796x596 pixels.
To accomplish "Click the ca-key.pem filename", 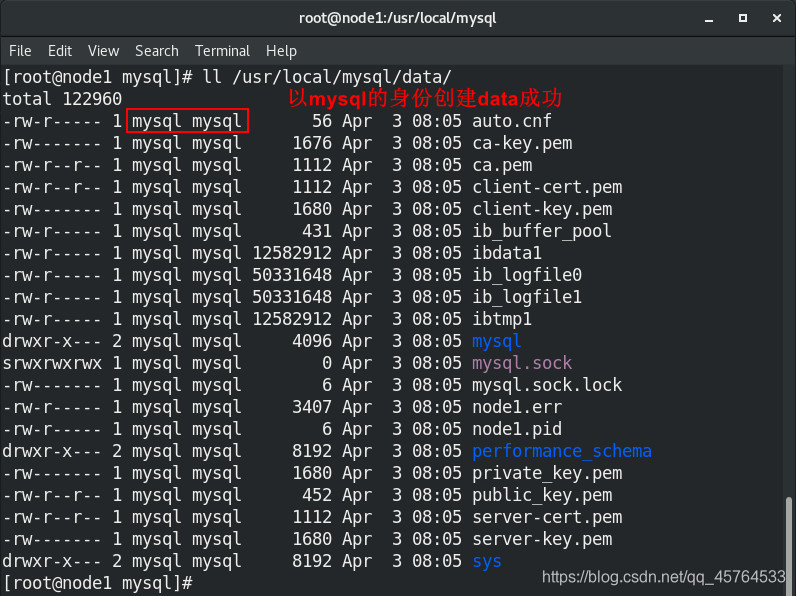I will pos(522,143).
